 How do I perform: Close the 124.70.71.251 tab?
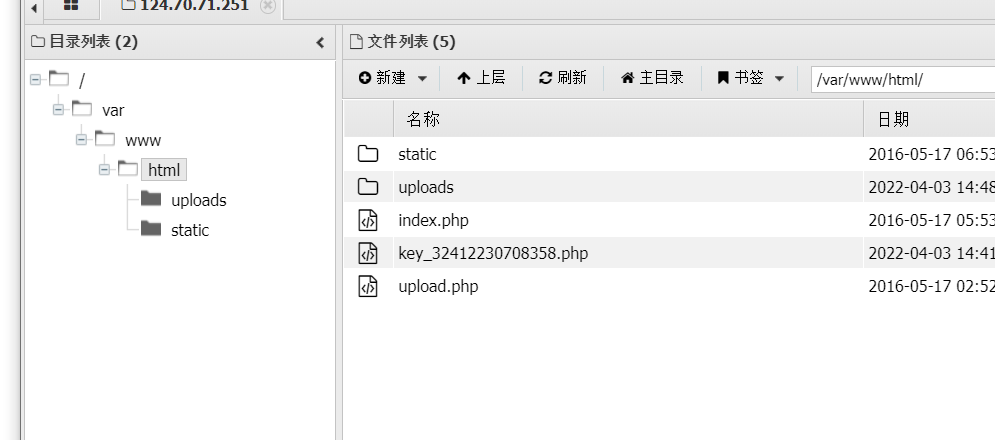(x=268, y=6)
